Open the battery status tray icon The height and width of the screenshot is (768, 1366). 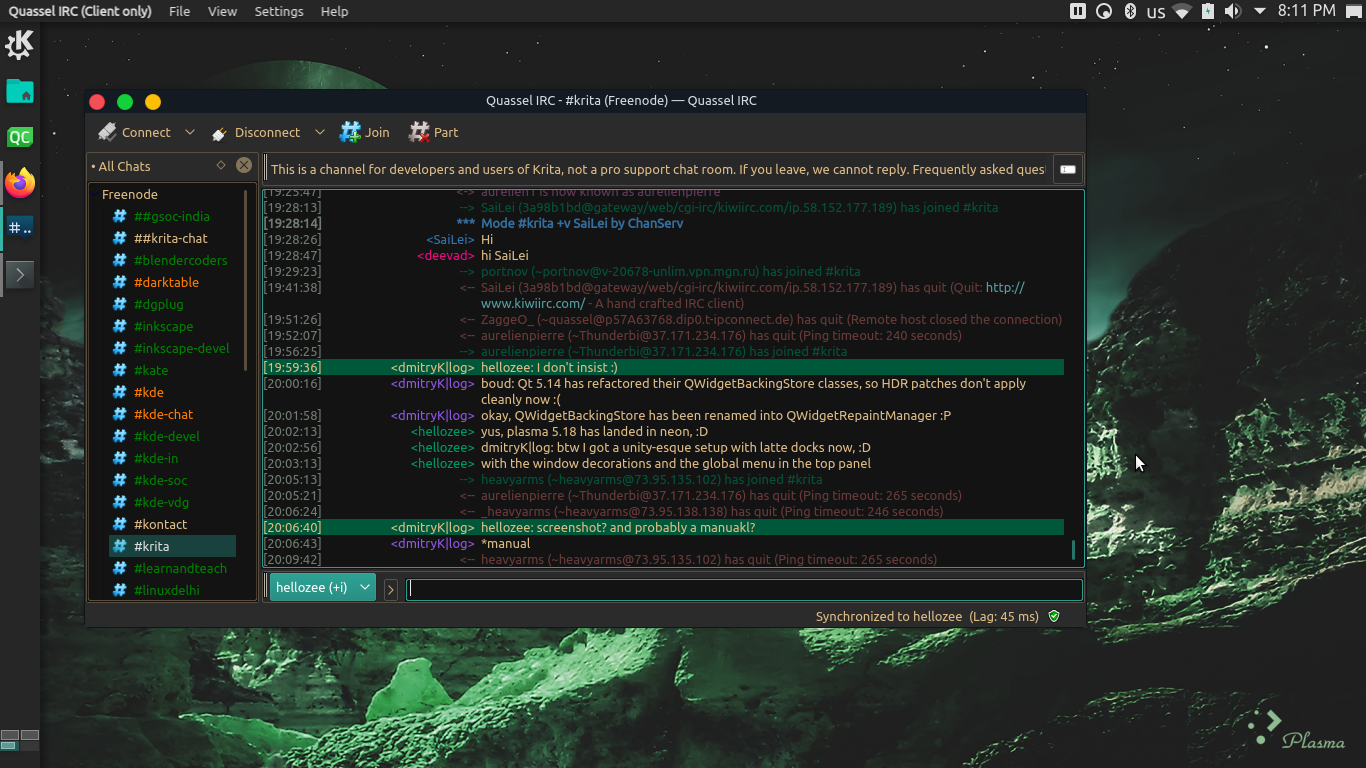tap(1208, 11)
